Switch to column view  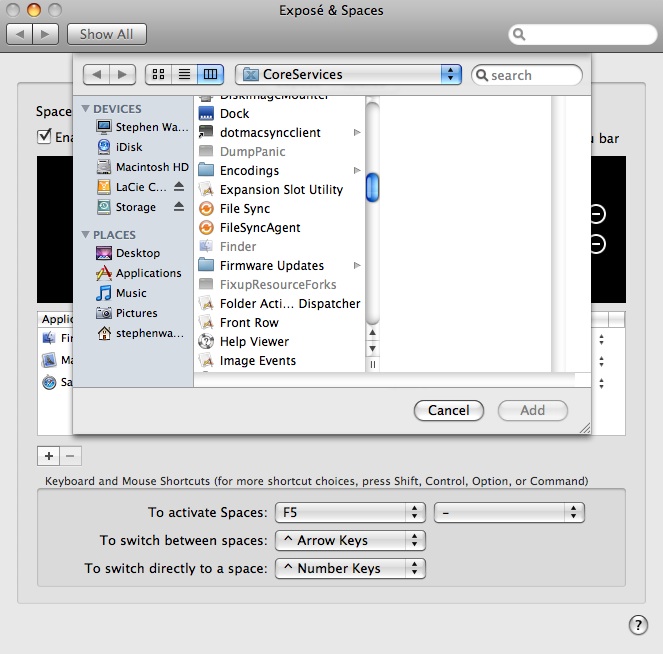pos(211,74)
